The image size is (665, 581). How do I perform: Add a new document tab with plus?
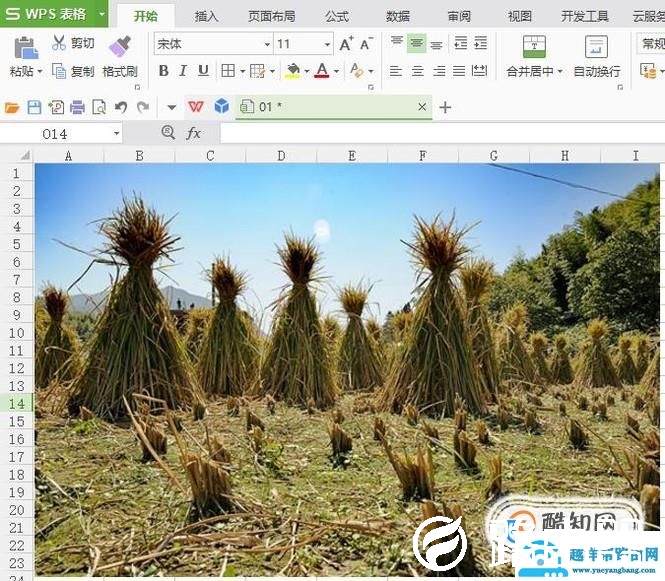(445, 107)
